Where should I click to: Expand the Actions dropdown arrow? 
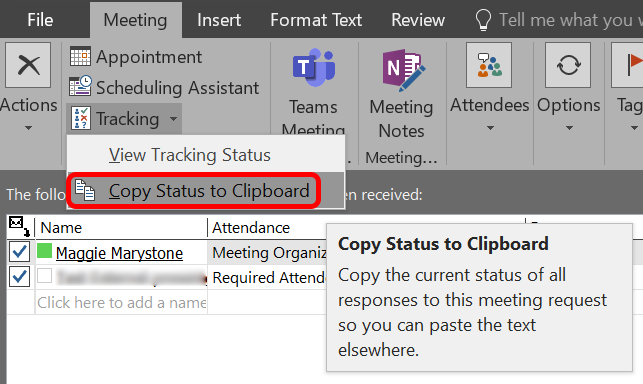(28, 128)
